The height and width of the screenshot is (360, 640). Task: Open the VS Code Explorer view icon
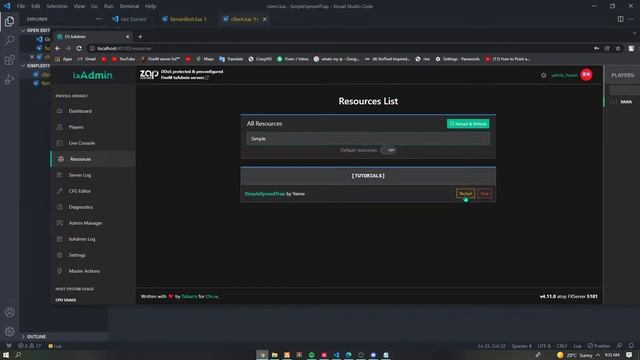tap(9, 21)
